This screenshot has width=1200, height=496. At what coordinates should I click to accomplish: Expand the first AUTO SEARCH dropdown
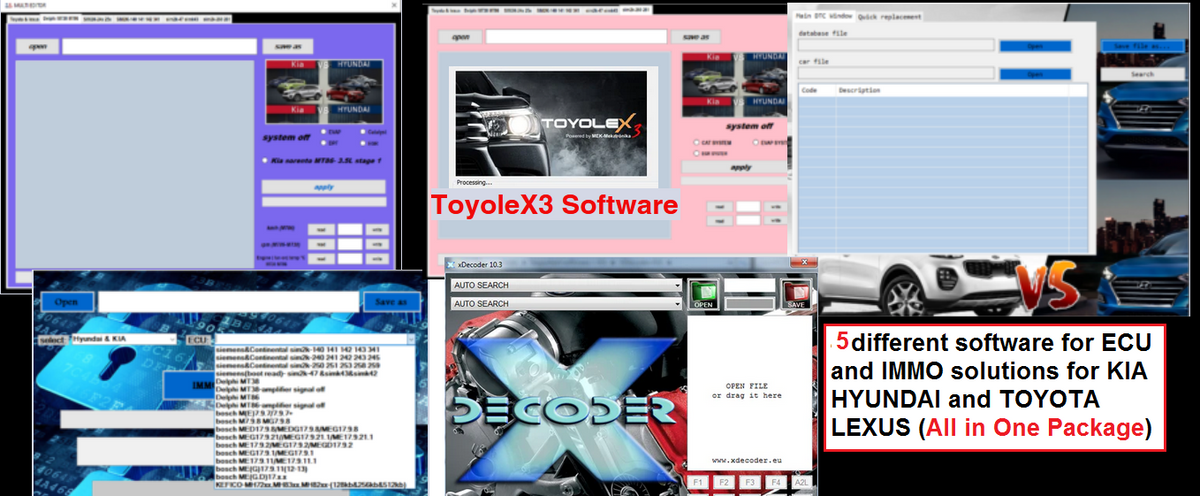point(677,286)
